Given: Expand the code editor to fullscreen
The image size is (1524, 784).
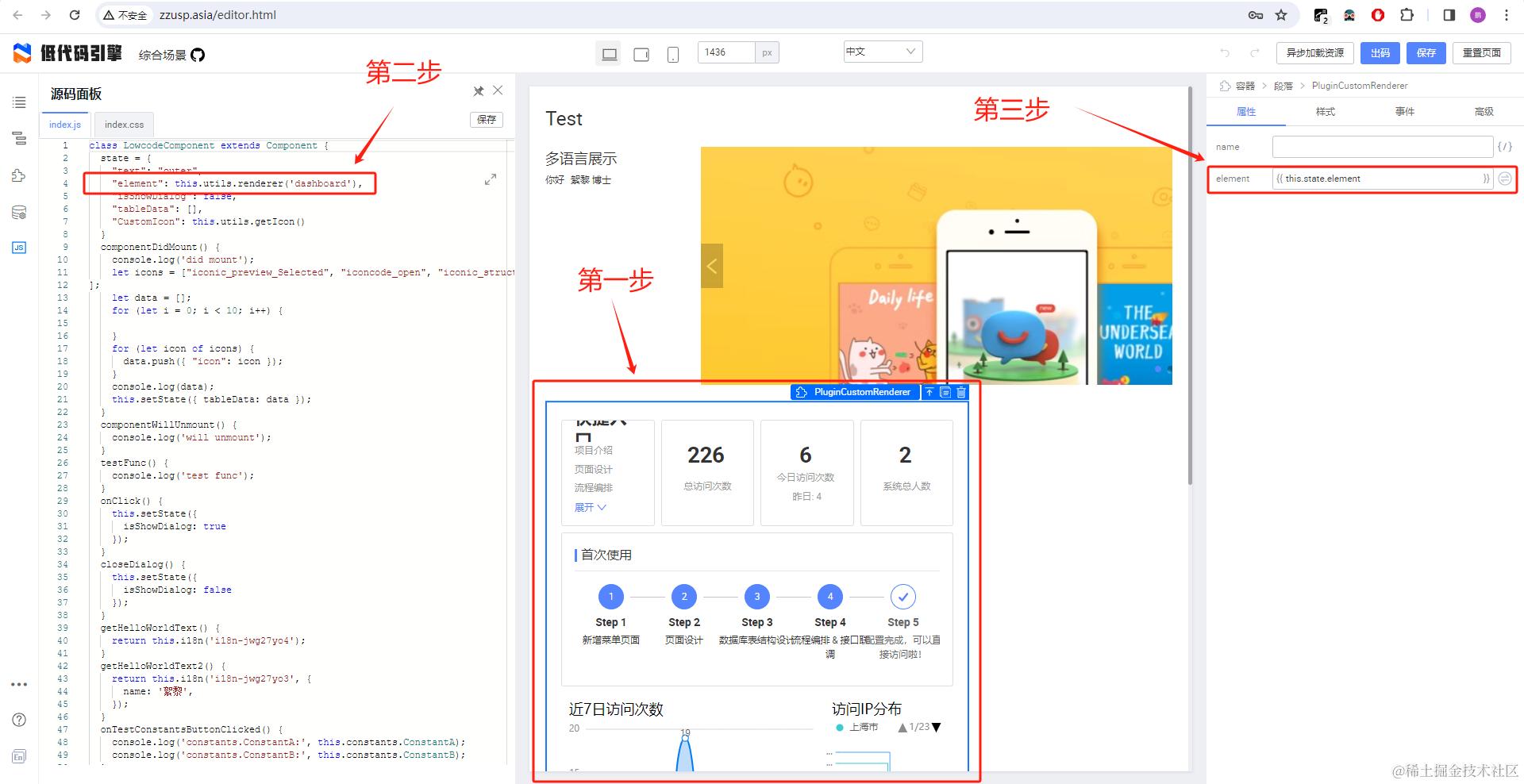Looking at the screenshot, I should pyautogui.click(x=491, y=179).
